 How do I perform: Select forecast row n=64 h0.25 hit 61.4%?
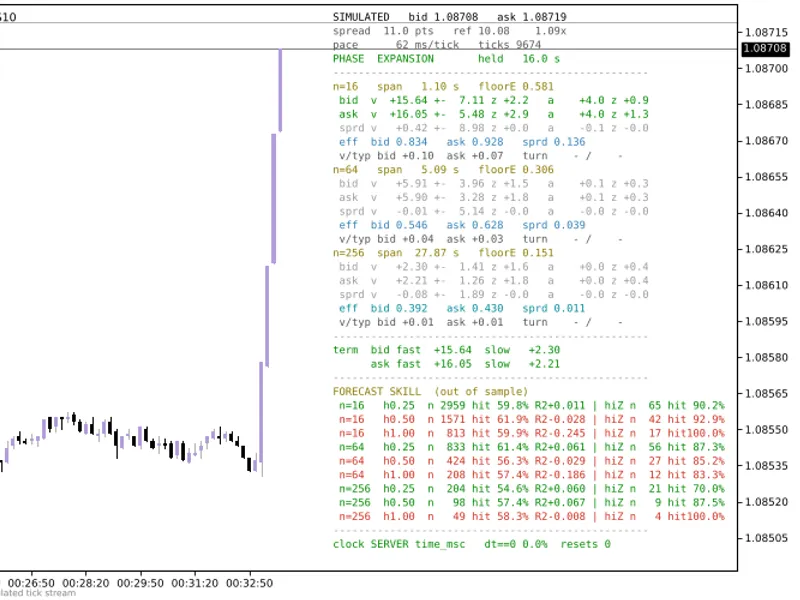tap(532, 447)
